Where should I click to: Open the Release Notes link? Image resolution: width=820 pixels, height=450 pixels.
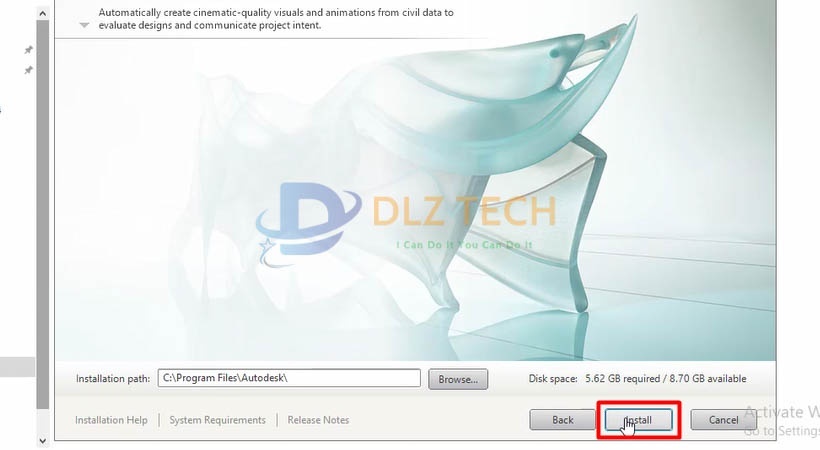coord(318,420)
